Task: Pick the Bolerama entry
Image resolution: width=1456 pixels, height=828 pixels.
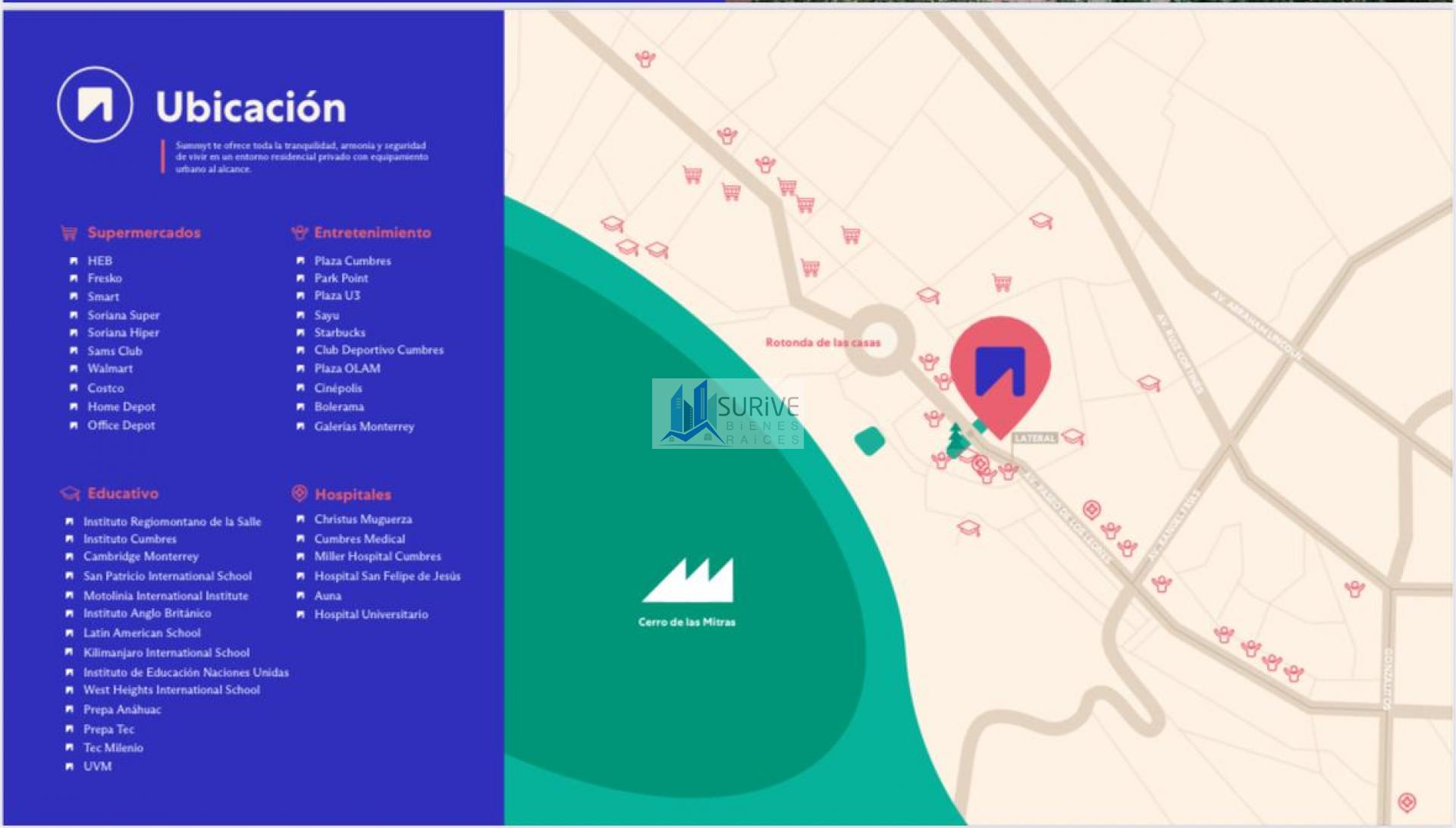Action: coord(339,407)
